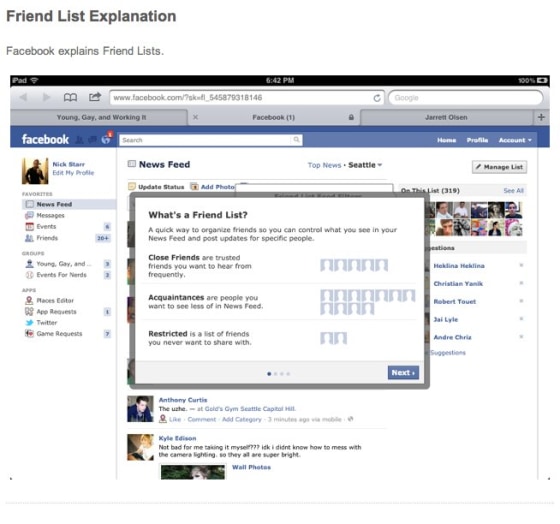Click Nick Starr's profile picture
560x524 pixels.
click(35, 171)
